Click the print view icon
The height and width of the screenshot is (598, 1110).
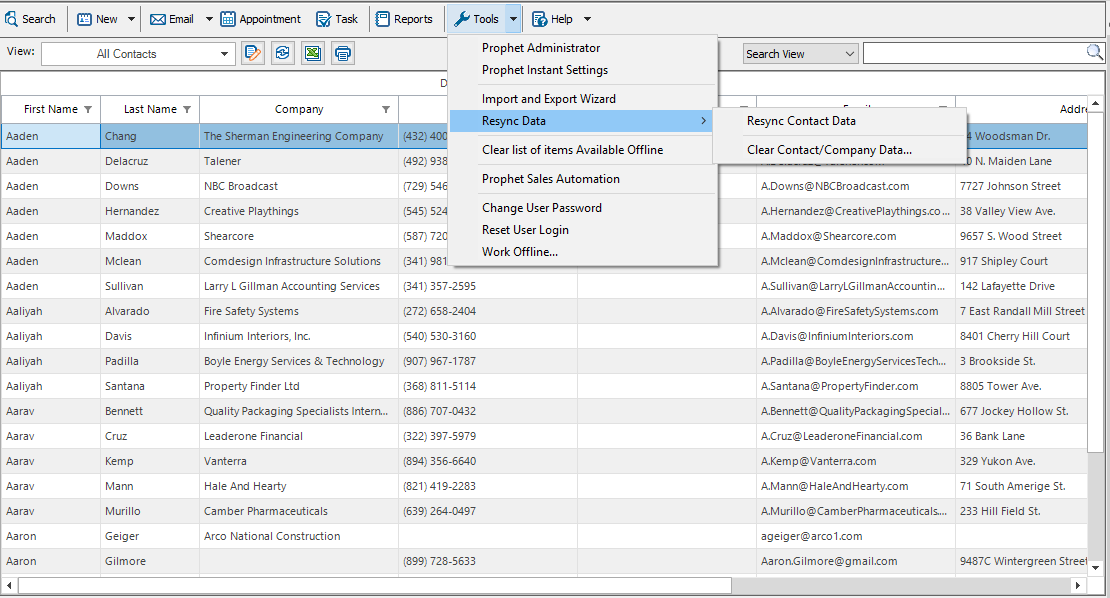[x=343, y=53]
